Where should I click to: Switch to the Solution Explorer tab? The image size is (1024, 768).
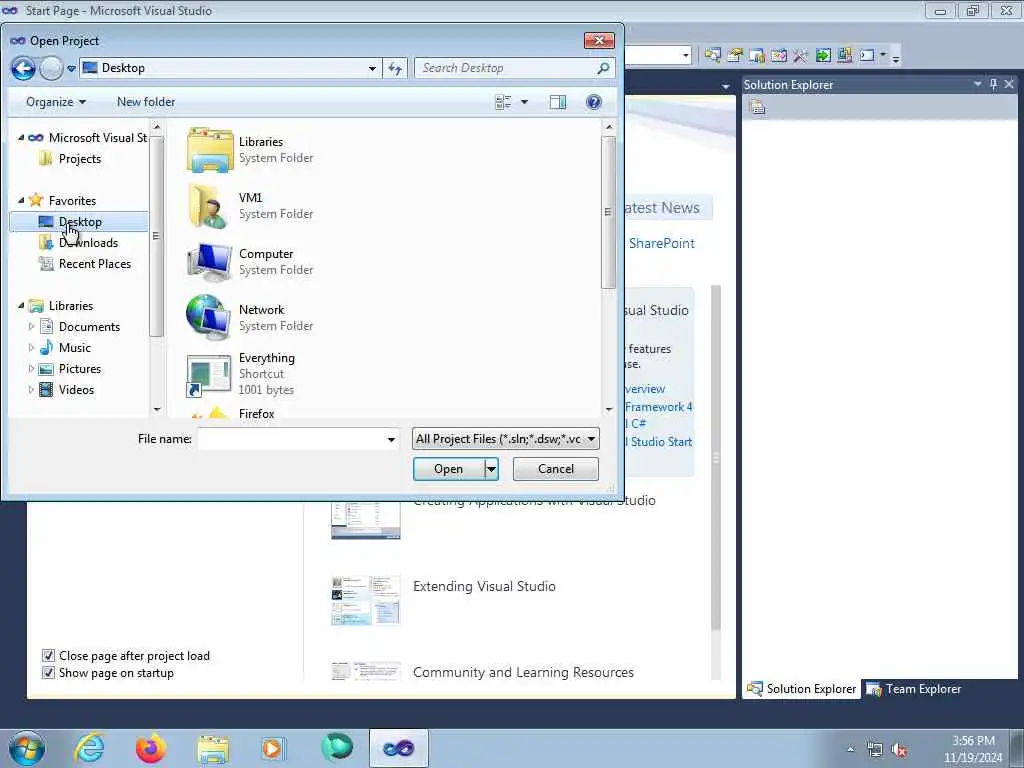pos(801,689)
